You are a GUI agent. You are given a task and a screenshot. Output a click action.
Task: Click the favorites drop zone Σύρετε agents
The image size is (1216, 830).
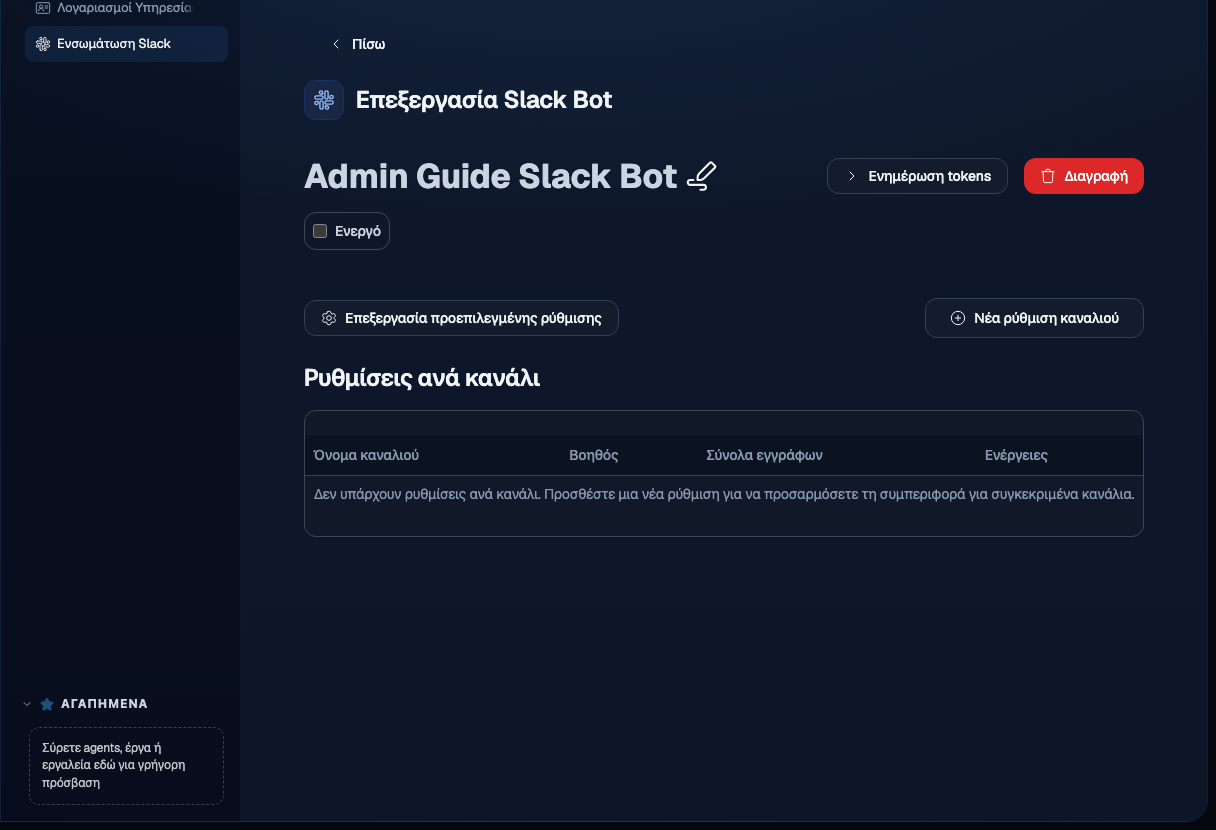pos(126,766)
